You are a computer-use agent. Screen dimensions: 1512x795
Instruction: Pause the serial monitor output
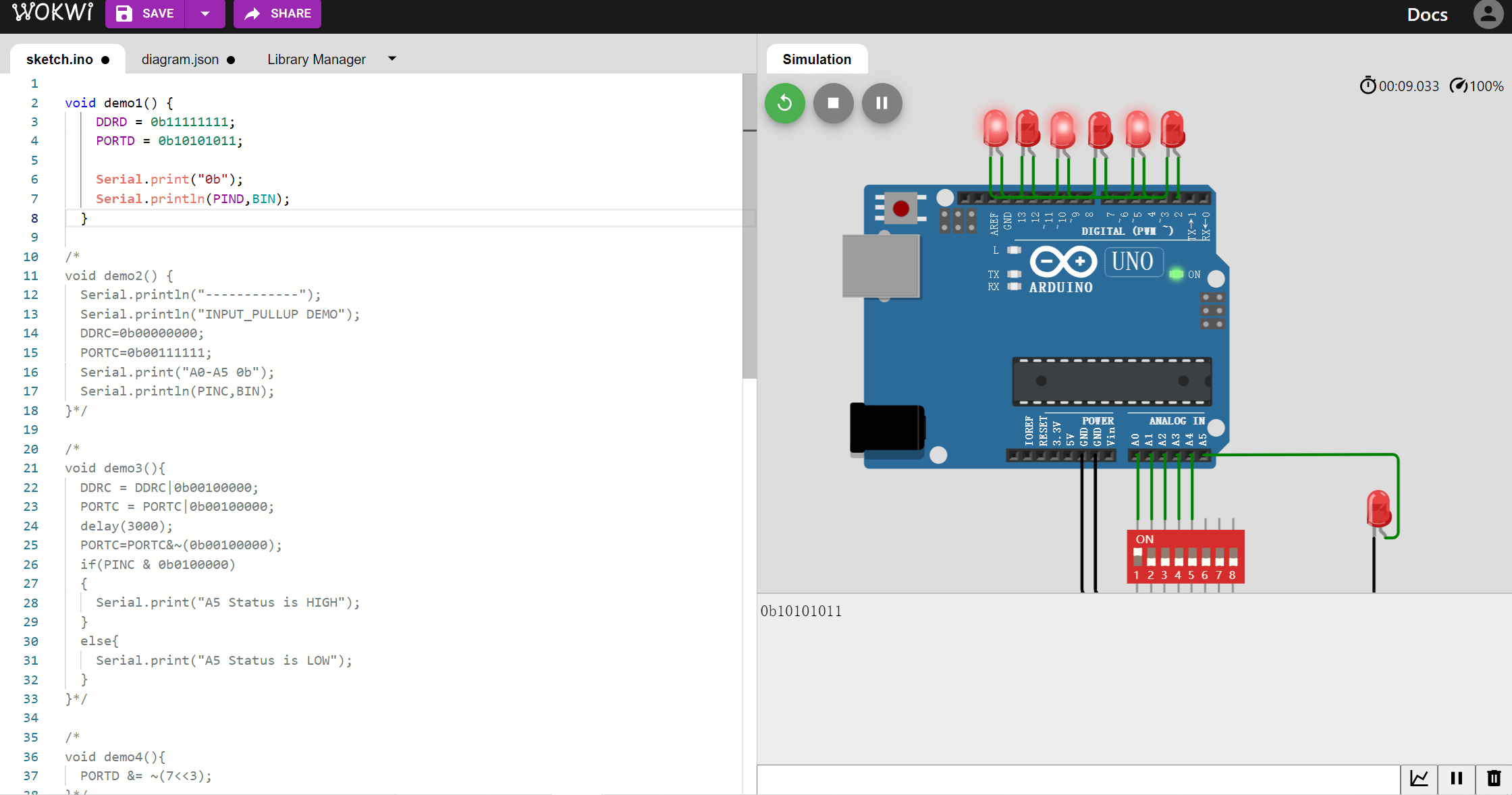coord(1457,778)
